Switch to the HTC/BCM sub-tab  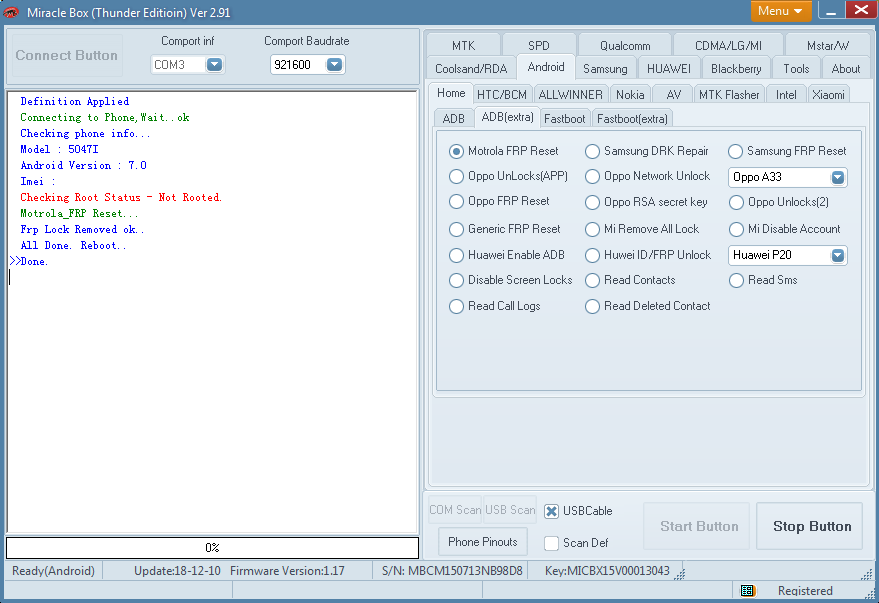click(x=502, y=95)
